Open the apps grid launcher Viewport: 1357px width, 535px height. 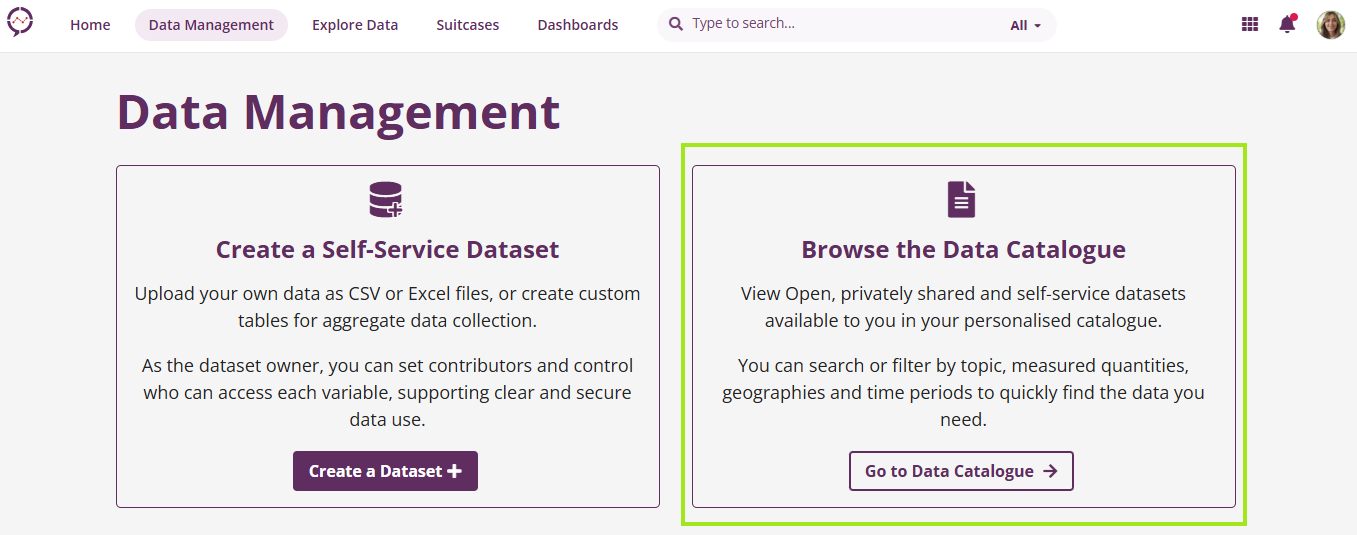click(1249, 25)
